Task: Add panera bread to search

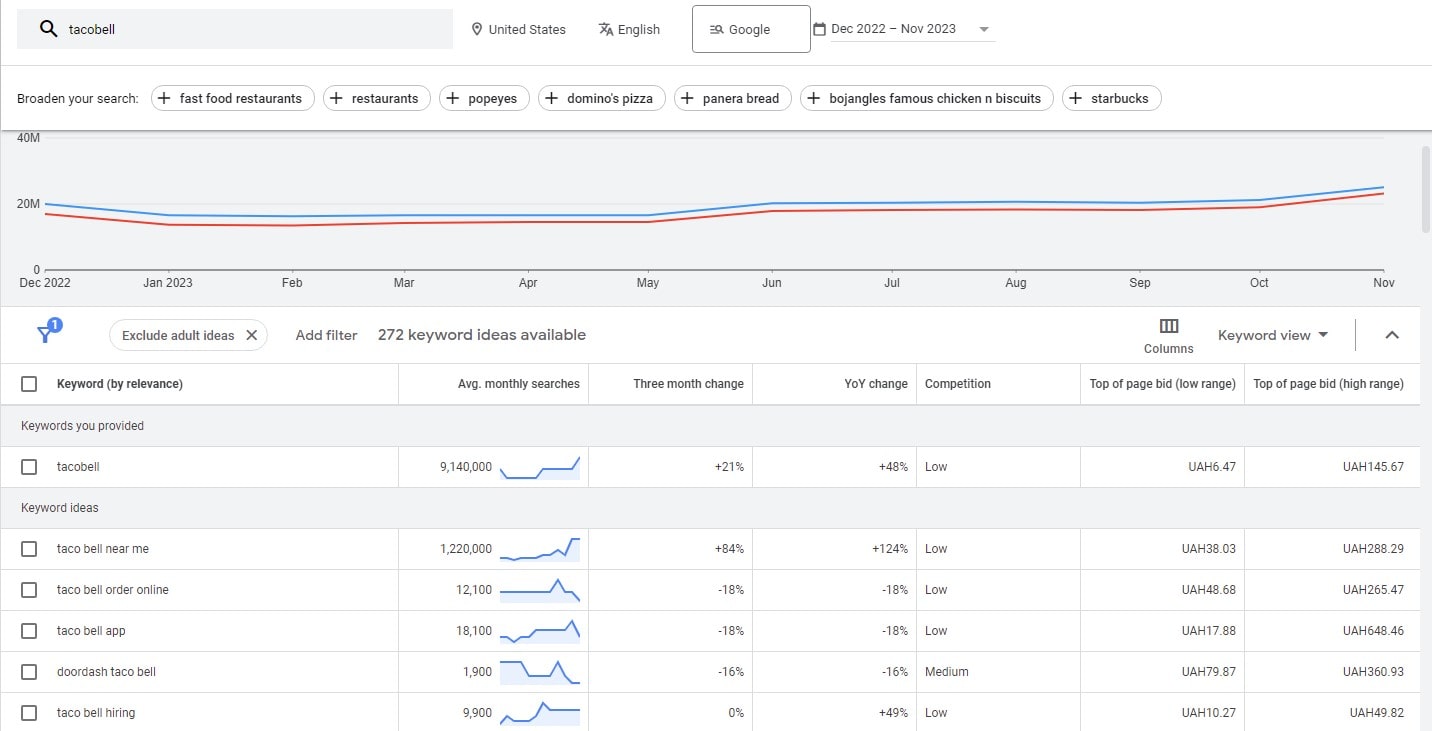Action: click(x=733, y=98)
